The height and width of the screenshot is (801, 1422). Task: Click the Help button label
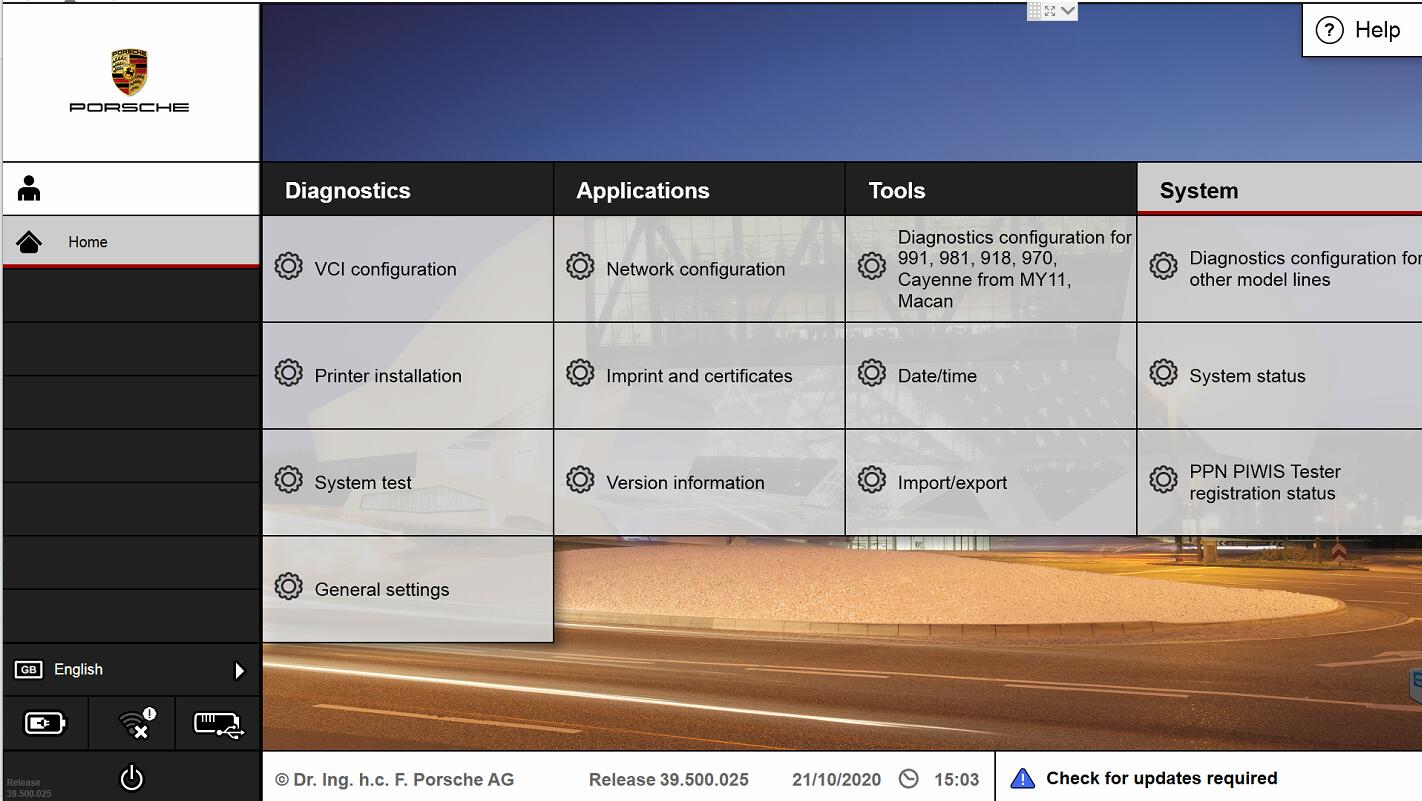pyautogui.click(x=1377, y=30)
